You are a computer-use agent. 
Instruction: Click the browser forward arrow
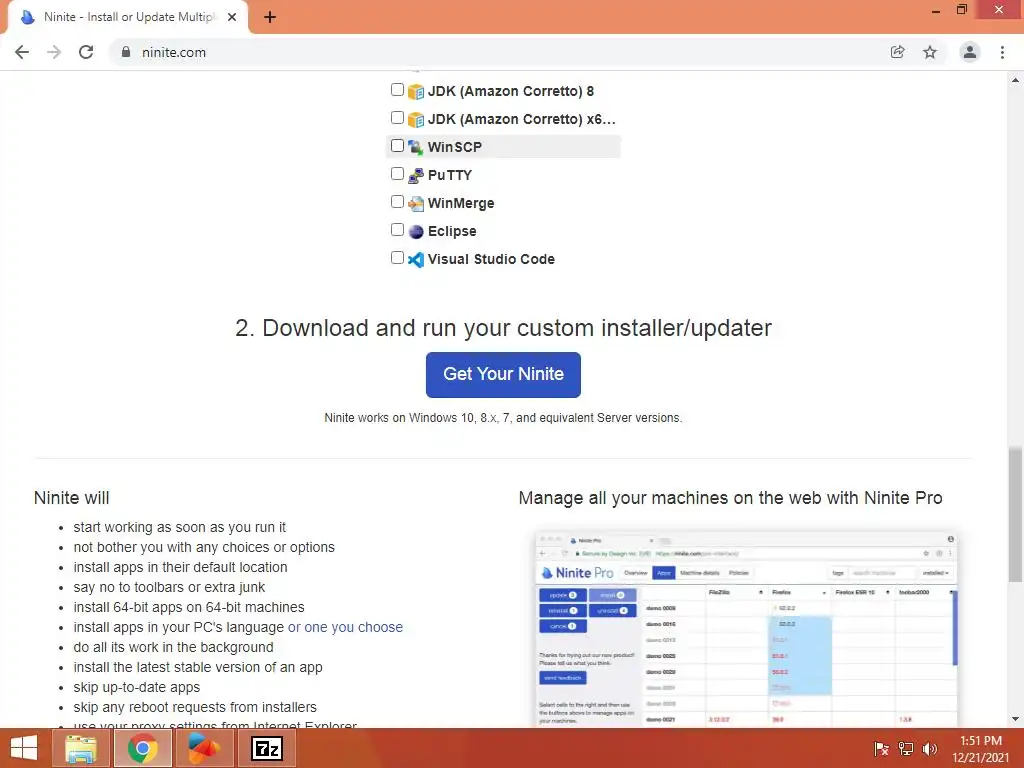(x=54, y=52)
